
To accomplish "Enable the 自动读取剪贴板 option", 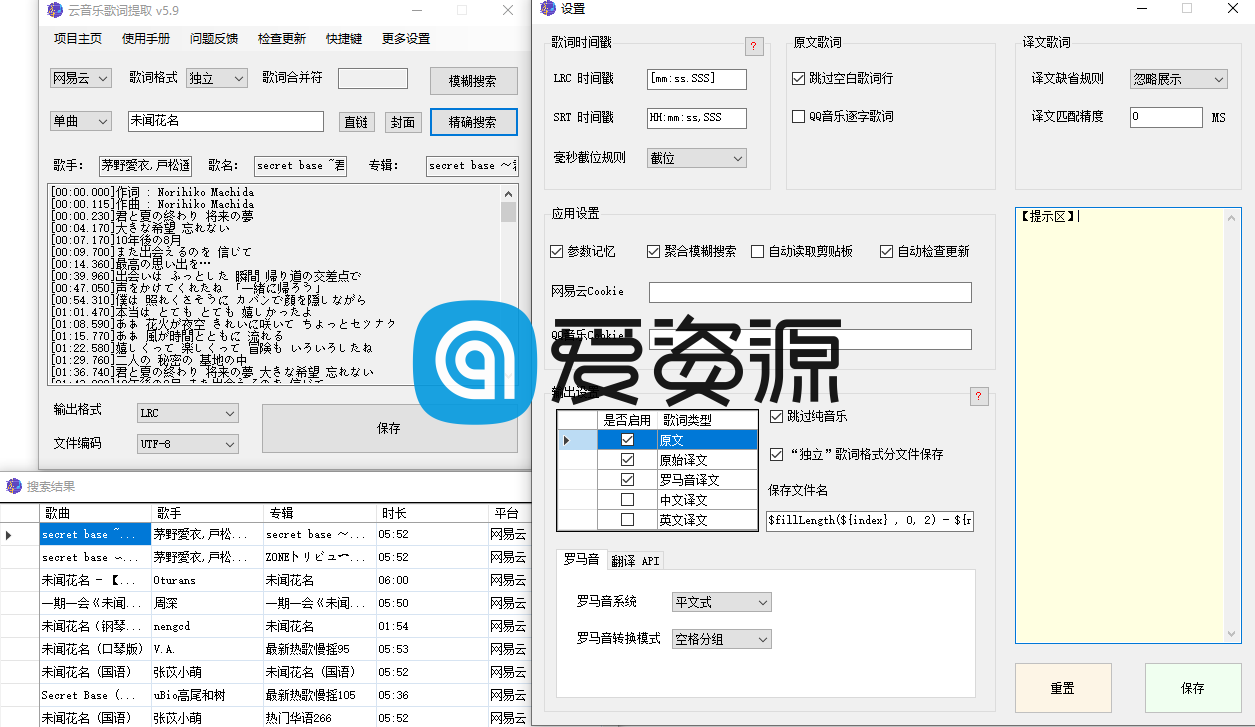I will [757, 251].
